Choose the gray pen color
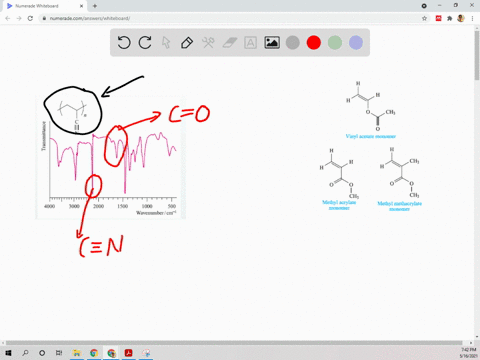The width and height of the screenshot is (480, 360). (293, 43)
